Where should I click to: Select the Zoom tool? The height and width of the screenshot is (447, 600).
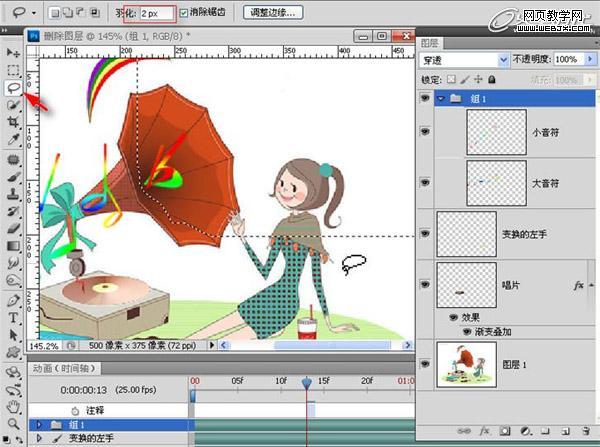(x=13, y=425)
